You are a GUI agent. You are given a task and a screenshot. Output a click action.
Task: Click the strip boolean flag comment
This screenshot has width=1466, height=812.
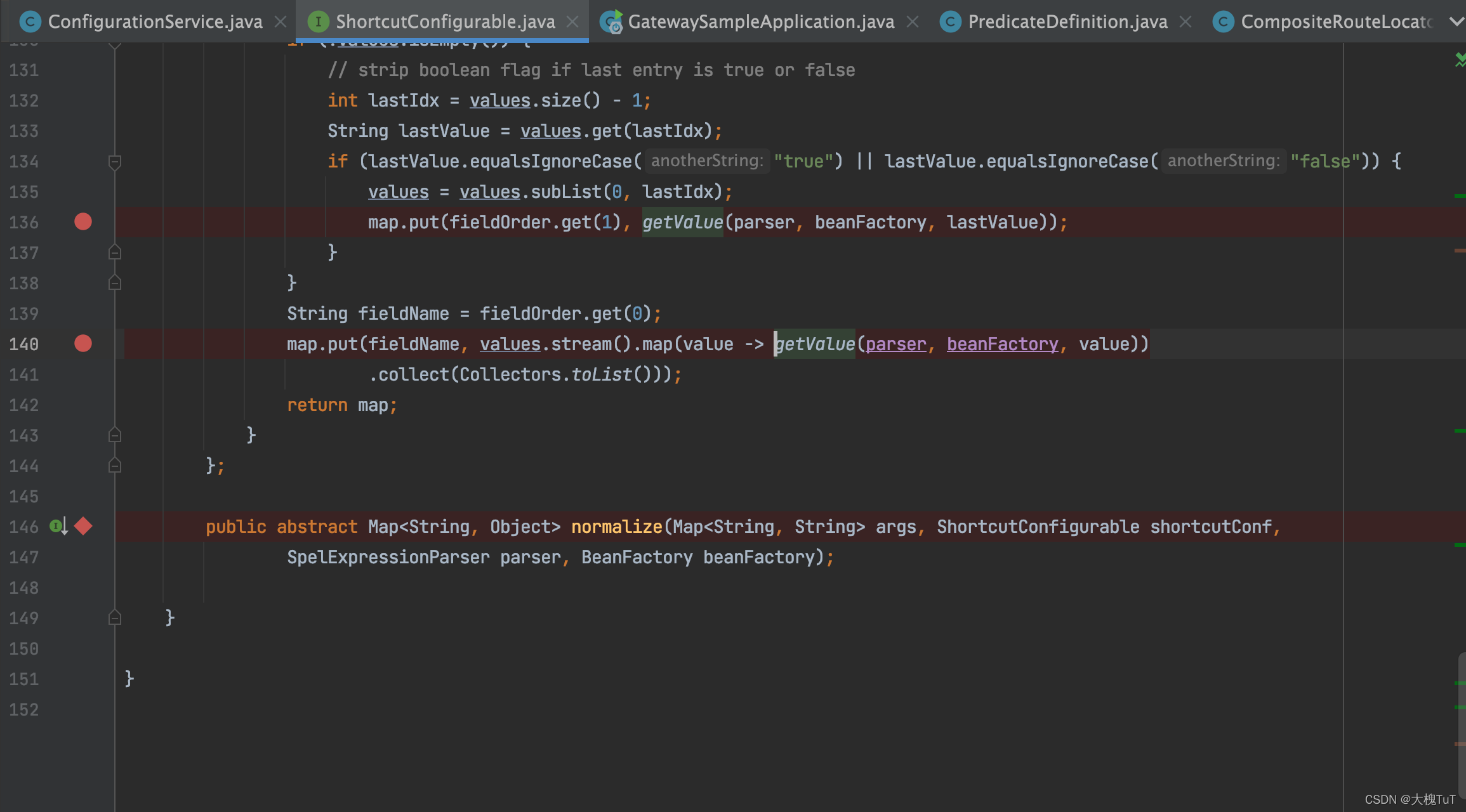[x=591, y=70]
